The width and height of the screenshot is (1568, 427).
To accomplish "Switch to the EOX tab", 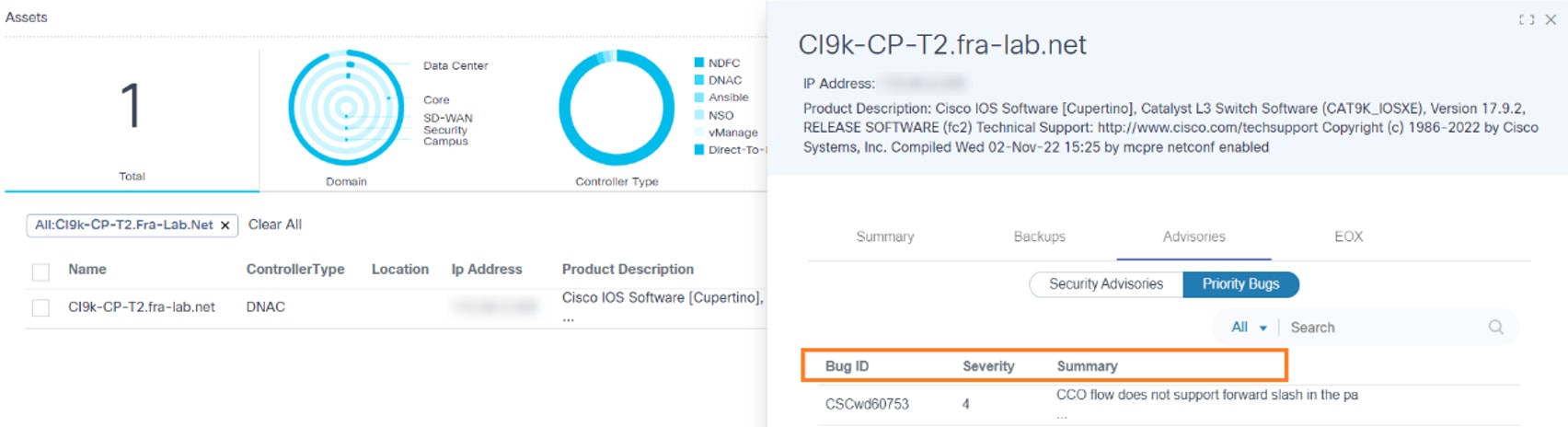I will click(1348, 237).
